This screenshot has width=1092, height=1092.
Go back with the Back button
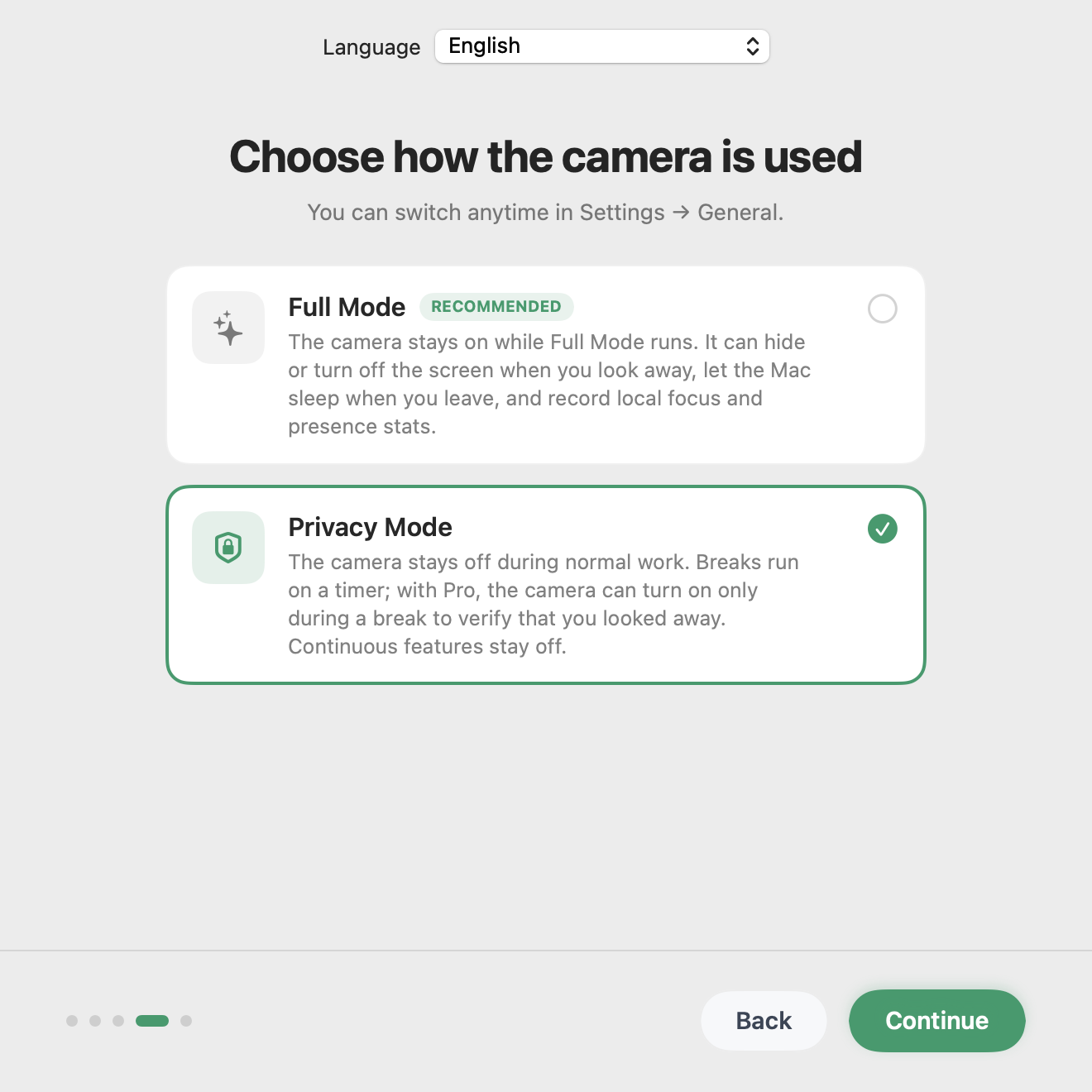click(x=764, y=1021)
